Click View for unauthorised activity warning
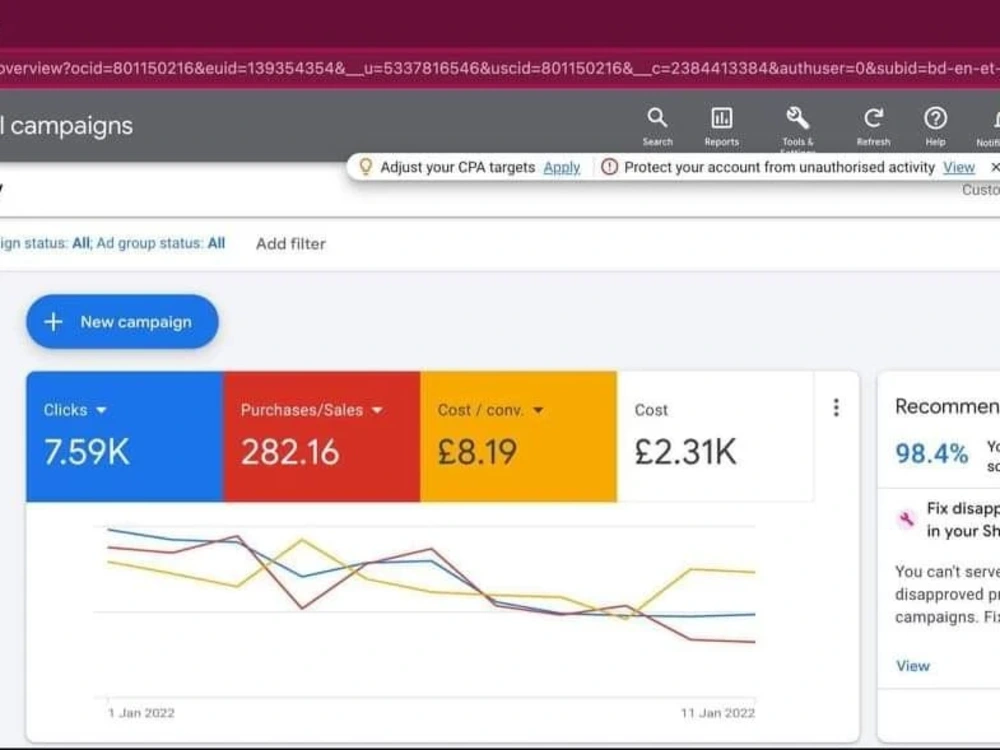The image size is (1000, 750). coord(959,167)
